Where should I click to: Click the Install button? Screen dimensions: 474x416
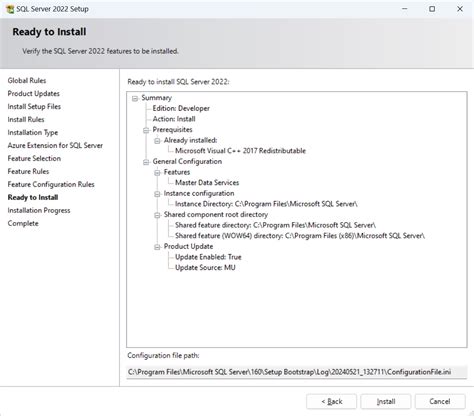tap(386, 402)
